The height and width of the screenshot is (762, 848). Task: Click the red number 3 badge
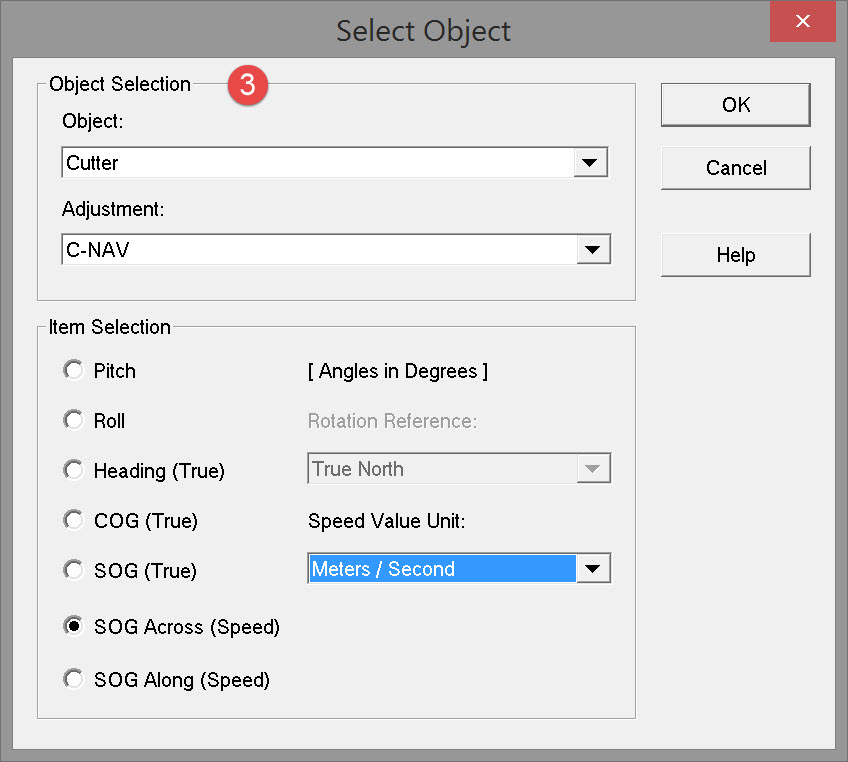click(247, 86)
